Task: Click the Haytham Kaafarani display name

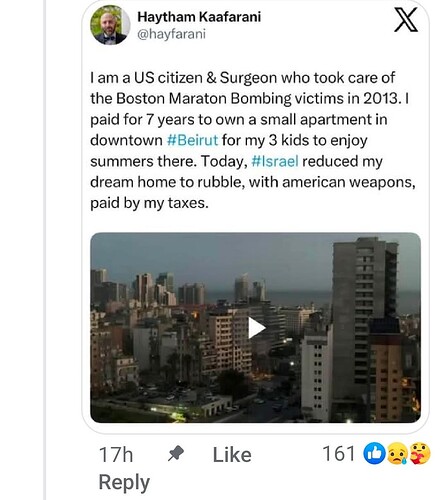Action: 199,17
